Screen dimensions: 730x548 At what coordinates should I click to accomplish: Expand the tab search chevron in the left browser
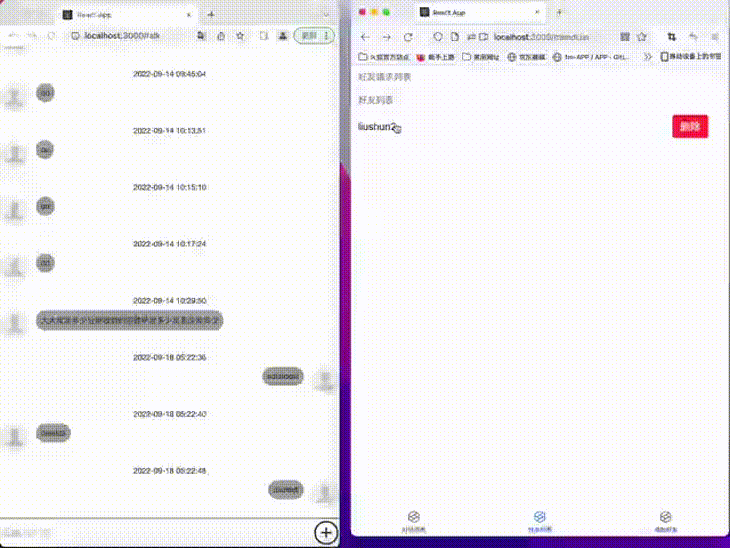326,15
